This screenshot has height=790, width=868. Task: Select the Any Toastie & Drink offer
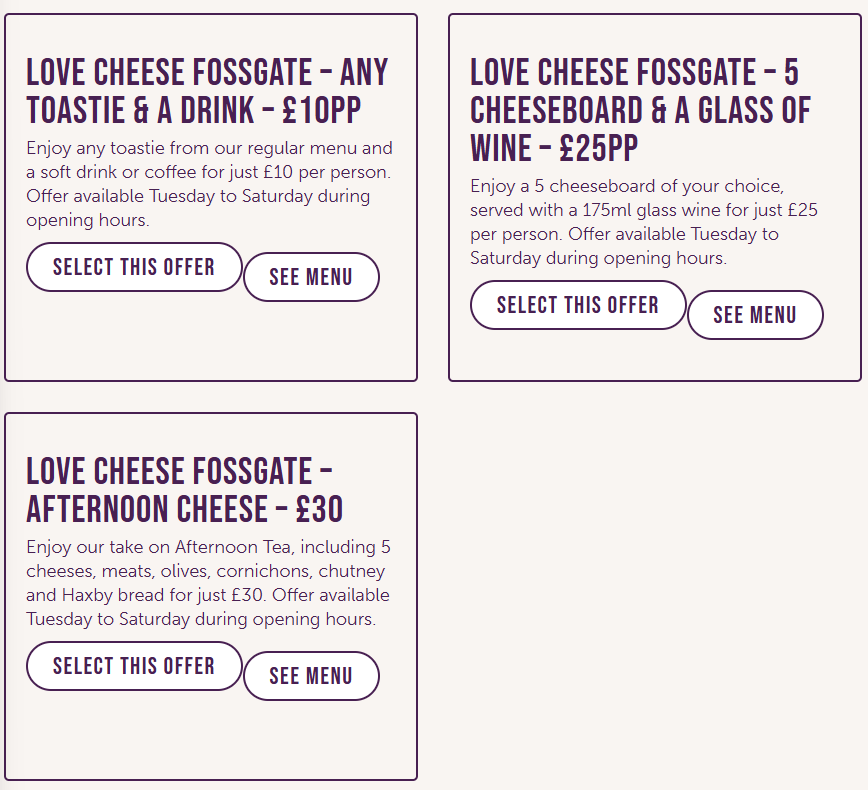(x=134, y=267)
